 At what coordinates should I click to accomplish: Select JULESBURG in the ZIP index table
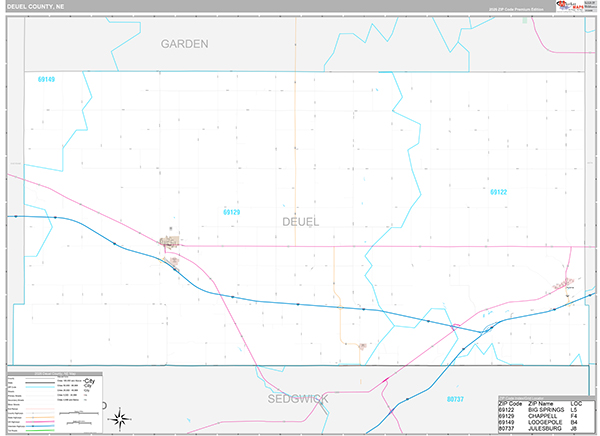[x=545, y=428]
